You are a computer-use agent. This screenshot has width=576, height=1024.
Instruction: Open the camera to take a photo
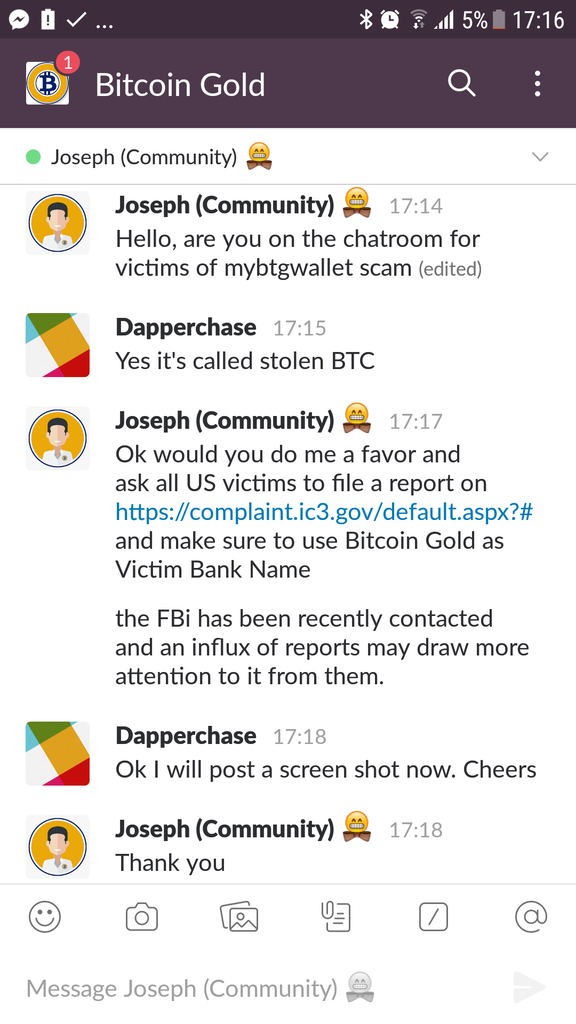click(x=141, y=916)
